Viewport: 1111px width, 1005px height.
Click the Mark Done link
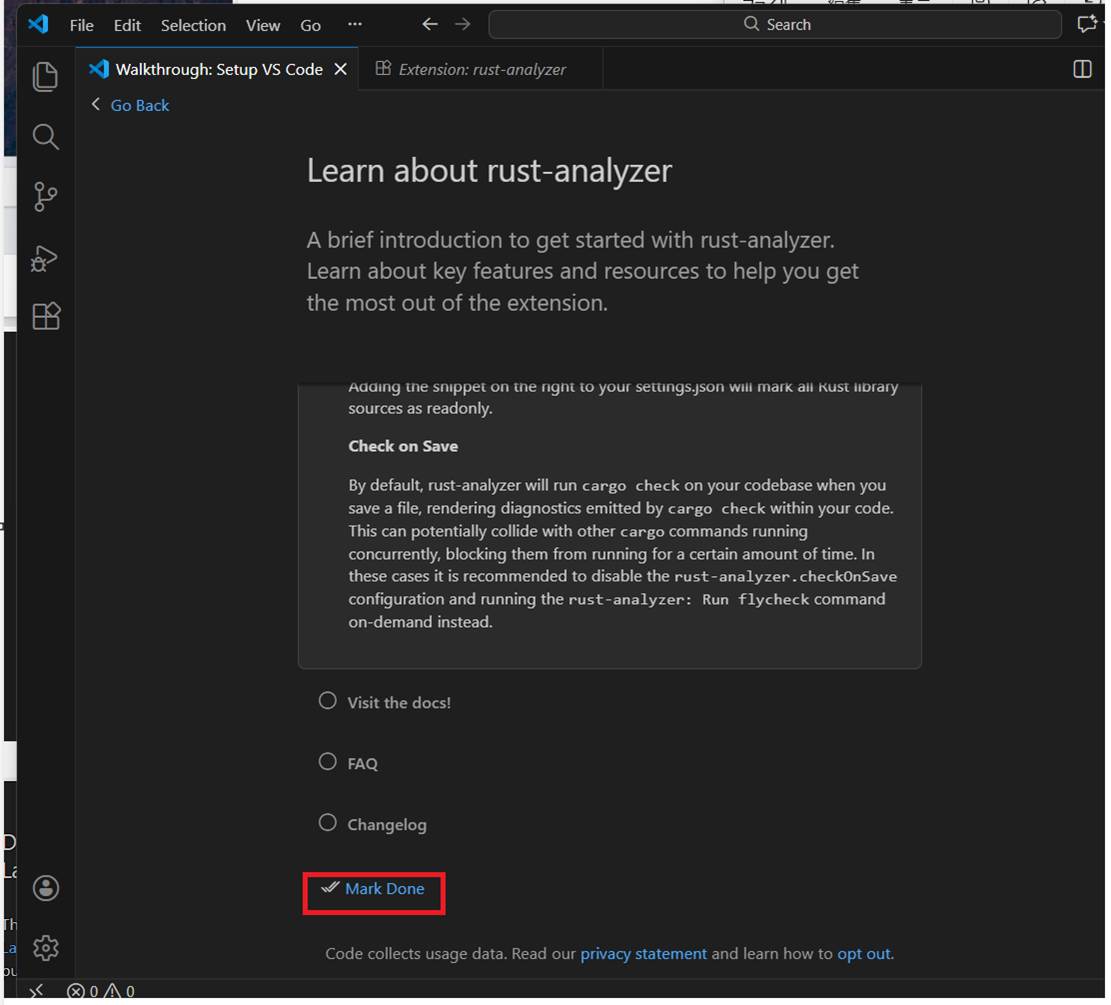pos(384,889)
